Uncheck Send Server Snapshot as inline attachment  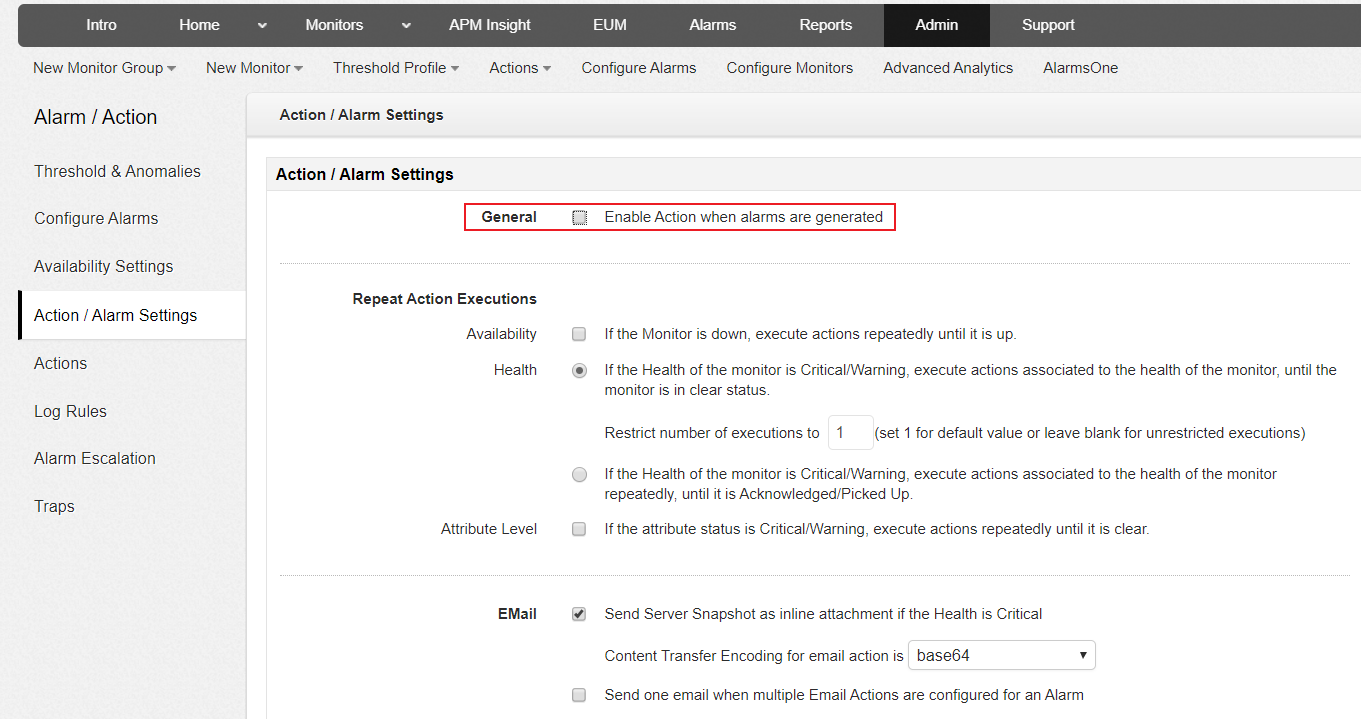[579, 614]
